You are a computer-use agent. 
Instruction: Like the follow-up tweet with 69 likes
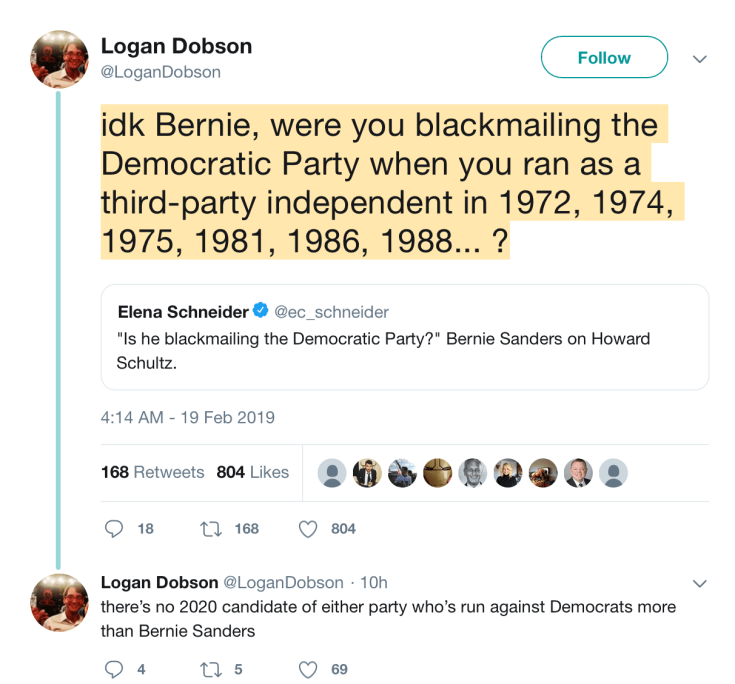[x=309, y=669]
